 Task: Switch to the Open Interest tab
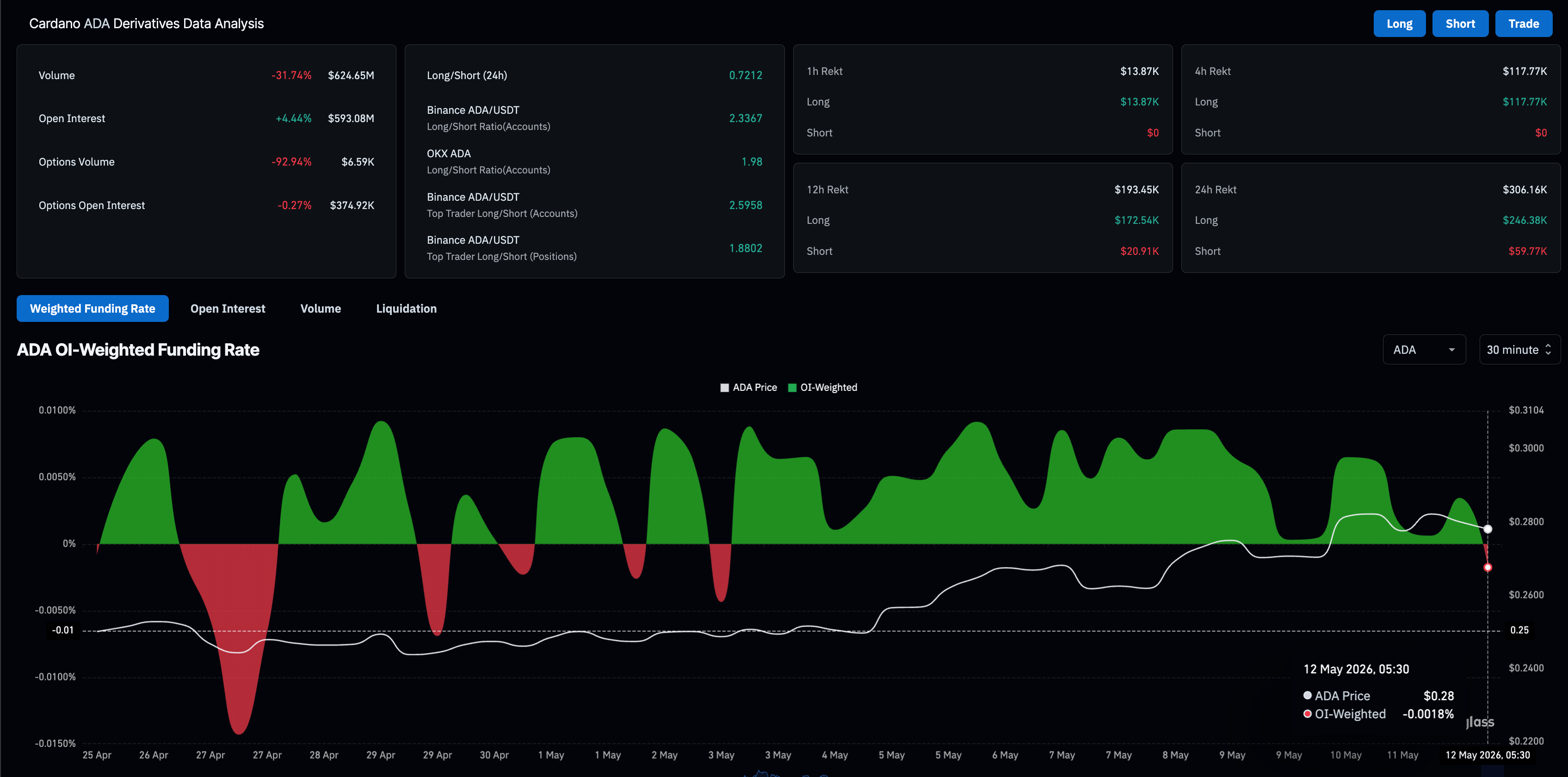tap(228, 308)
